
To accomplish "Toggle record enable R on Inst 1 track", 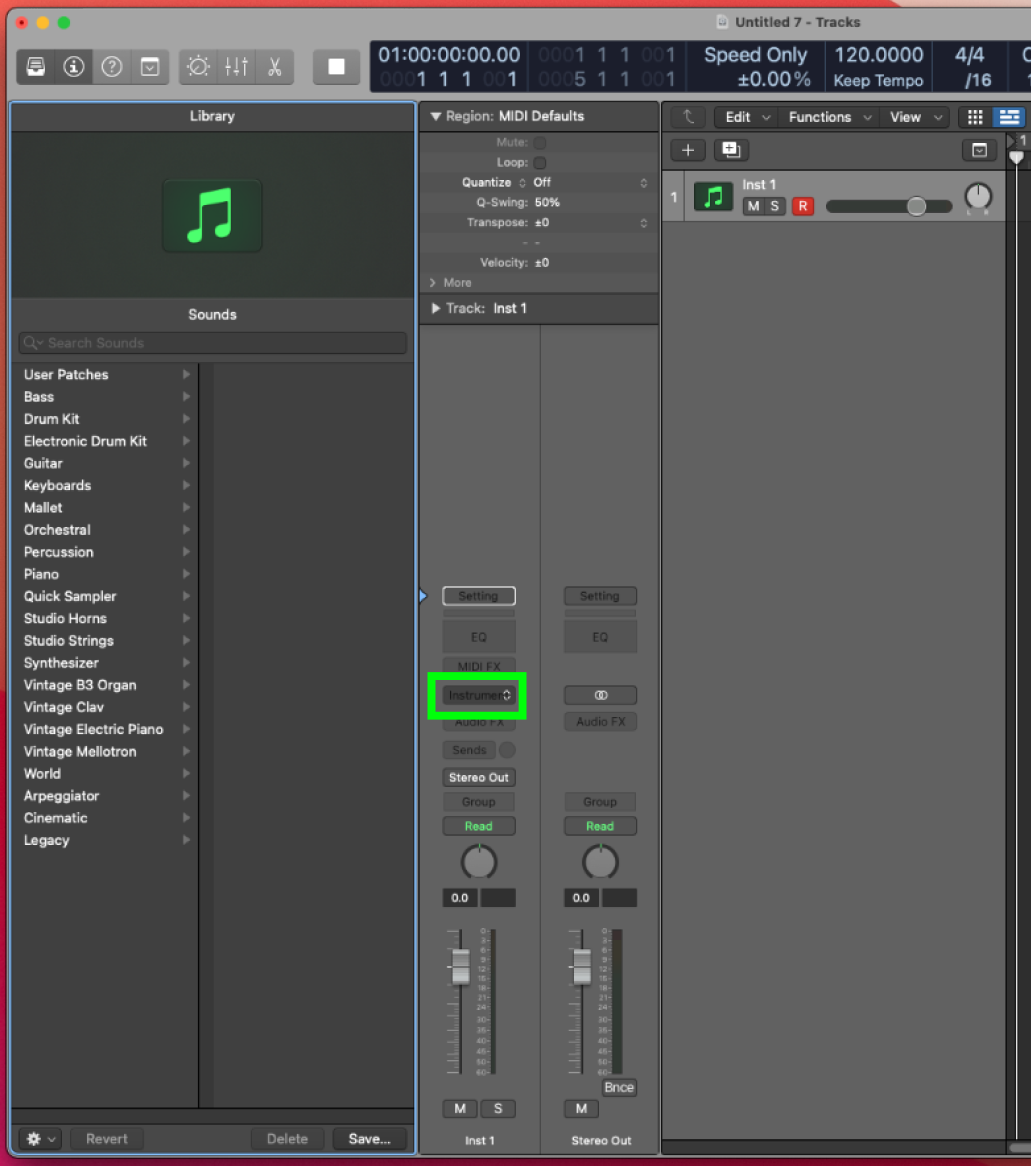I will (803, 206).
